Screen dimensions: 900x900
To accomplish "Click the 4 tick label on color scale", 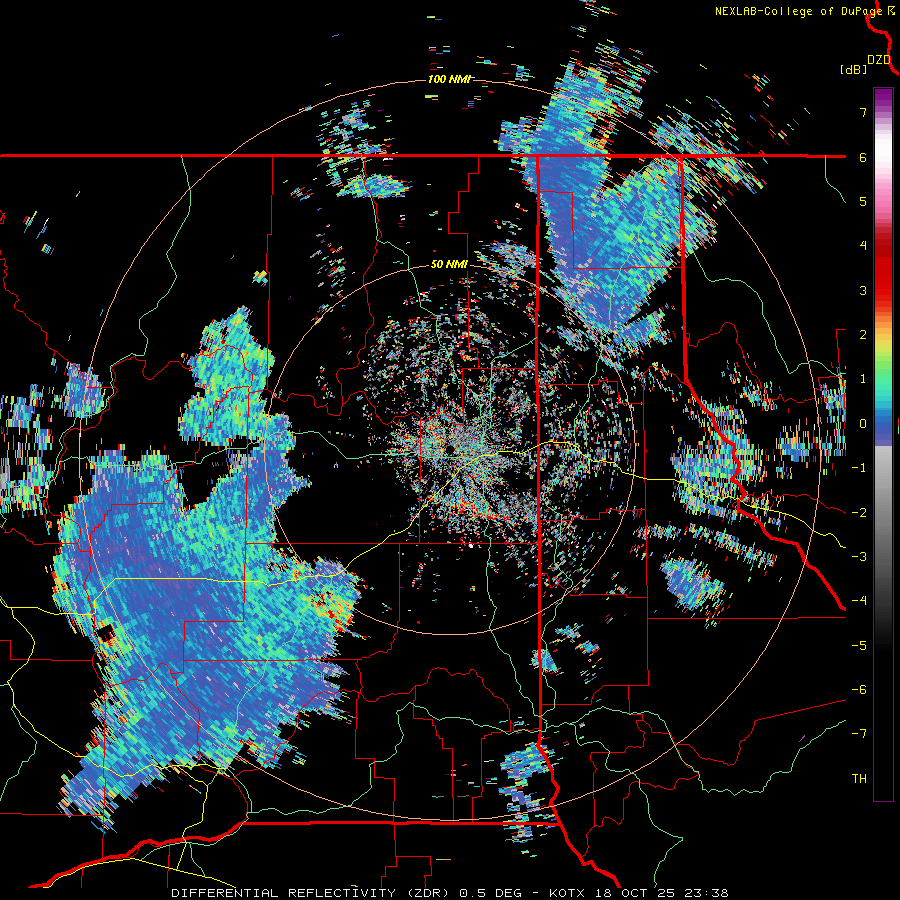I will [863, 246].
